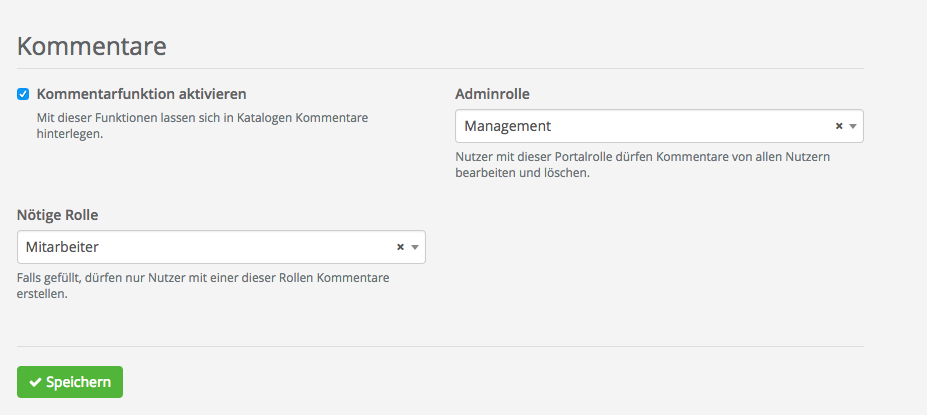This screenshot has height=415, width=927.
Task: Click the 'Kommentarfunktion aktivieren' label text
Action: point(141,94)
